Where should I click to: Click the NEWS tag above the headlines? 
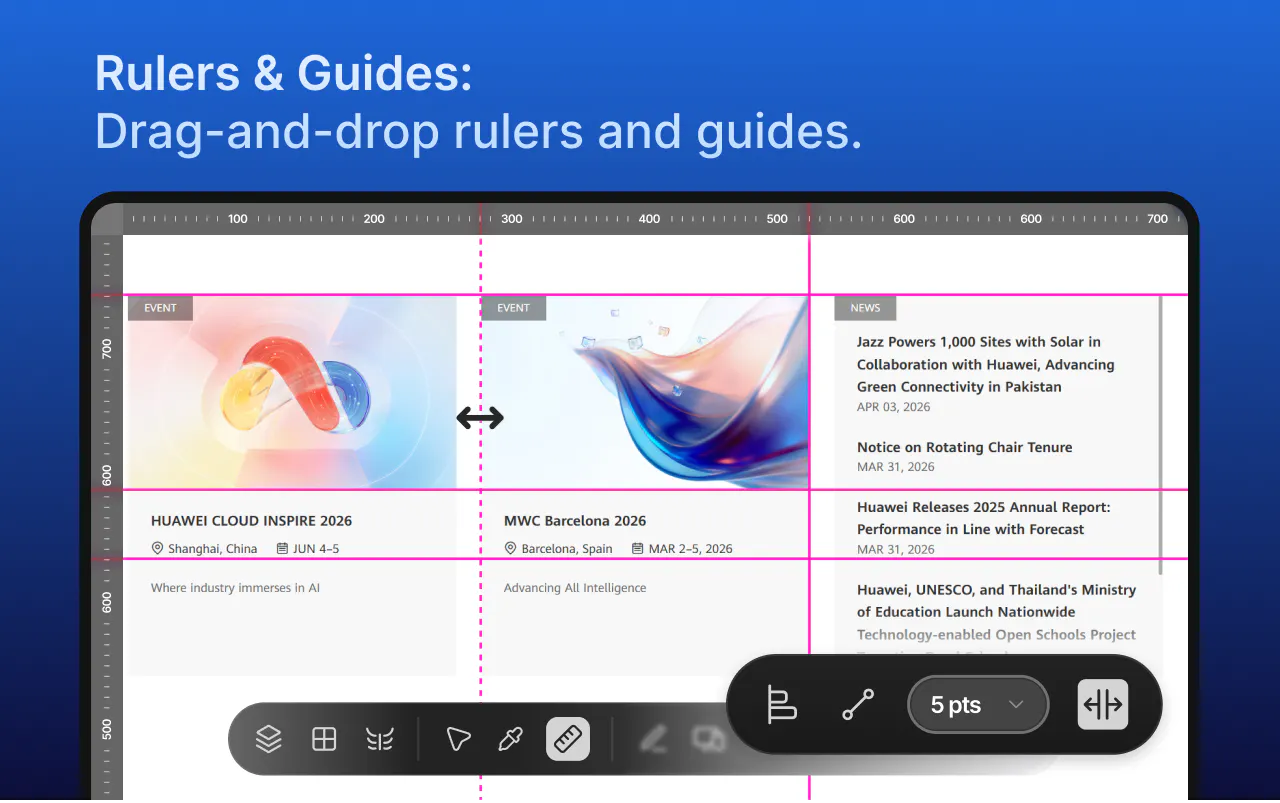[865, 308]
